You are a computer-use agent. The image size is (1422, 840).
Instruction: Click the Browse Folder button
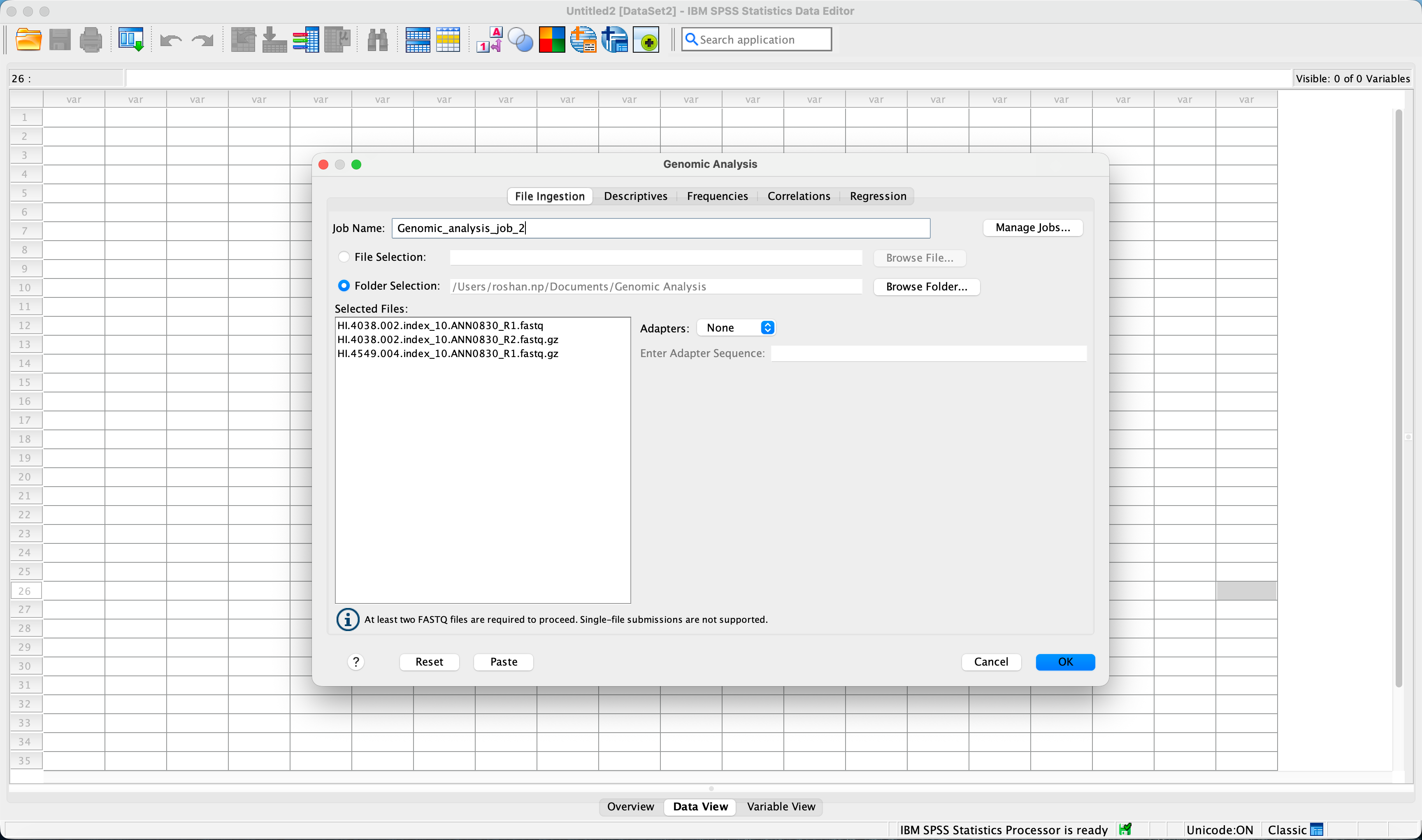pyautogui.click(x=927, y=286)
